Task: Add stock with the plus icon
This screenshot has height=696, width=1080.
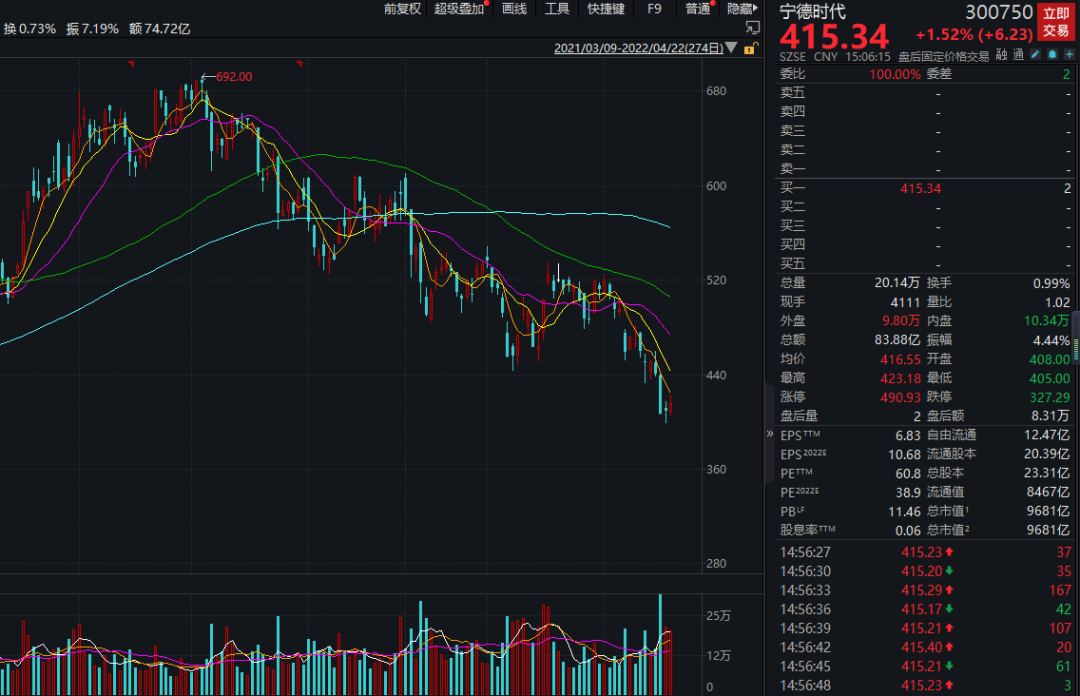Action: click(x=1068, y=56)
